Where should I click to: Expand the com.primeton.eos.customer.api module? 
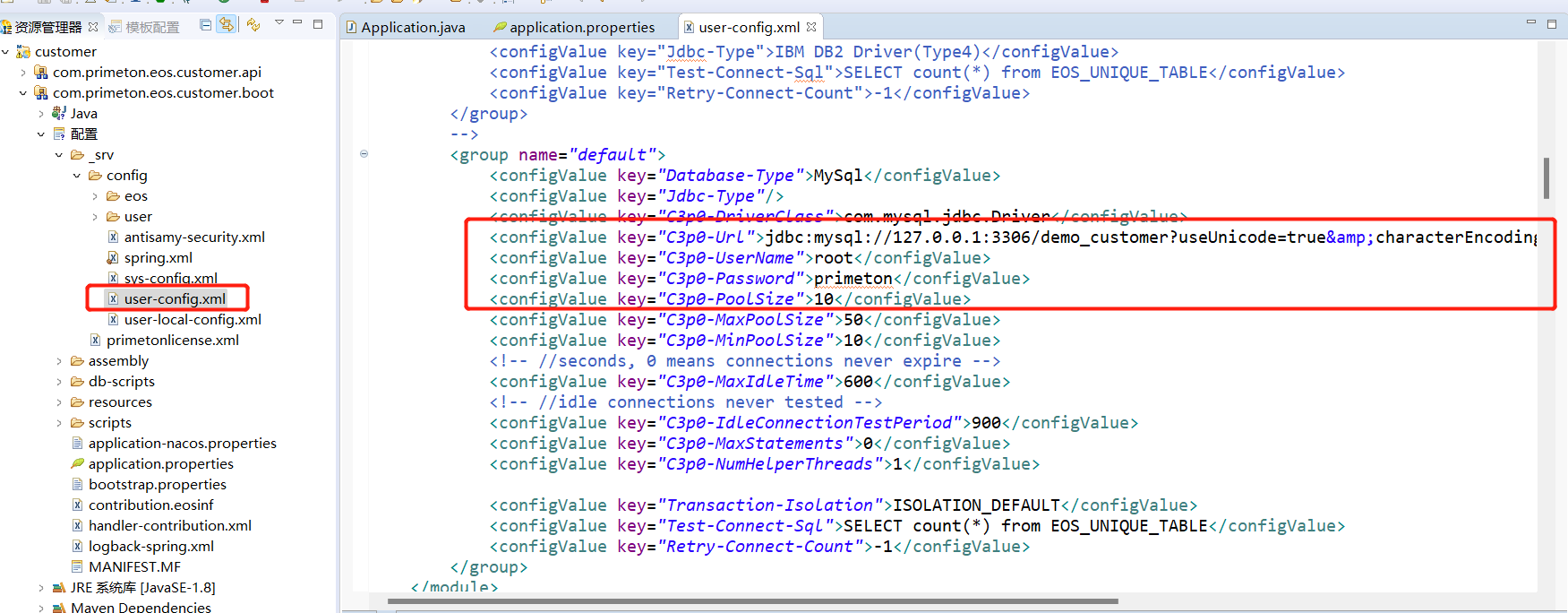click(23, 73)
